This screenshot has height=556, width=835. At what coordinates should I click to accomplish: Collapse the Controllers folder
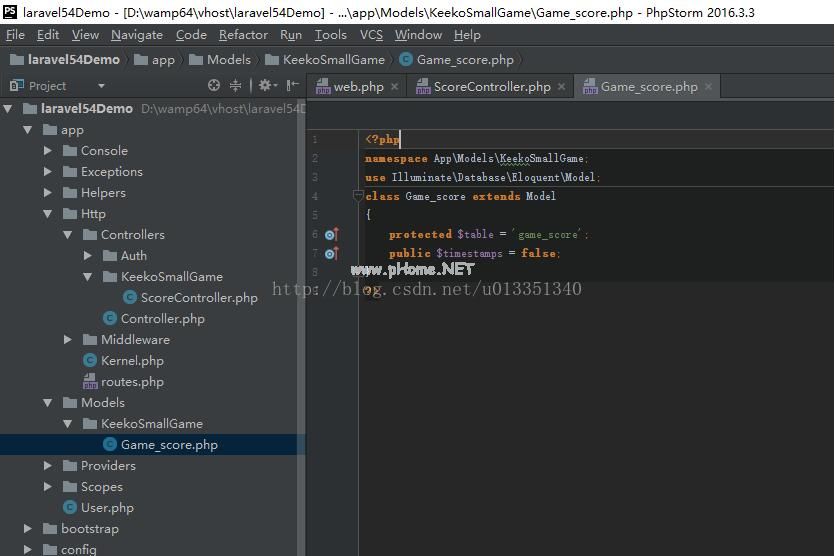tap(68, 234)
